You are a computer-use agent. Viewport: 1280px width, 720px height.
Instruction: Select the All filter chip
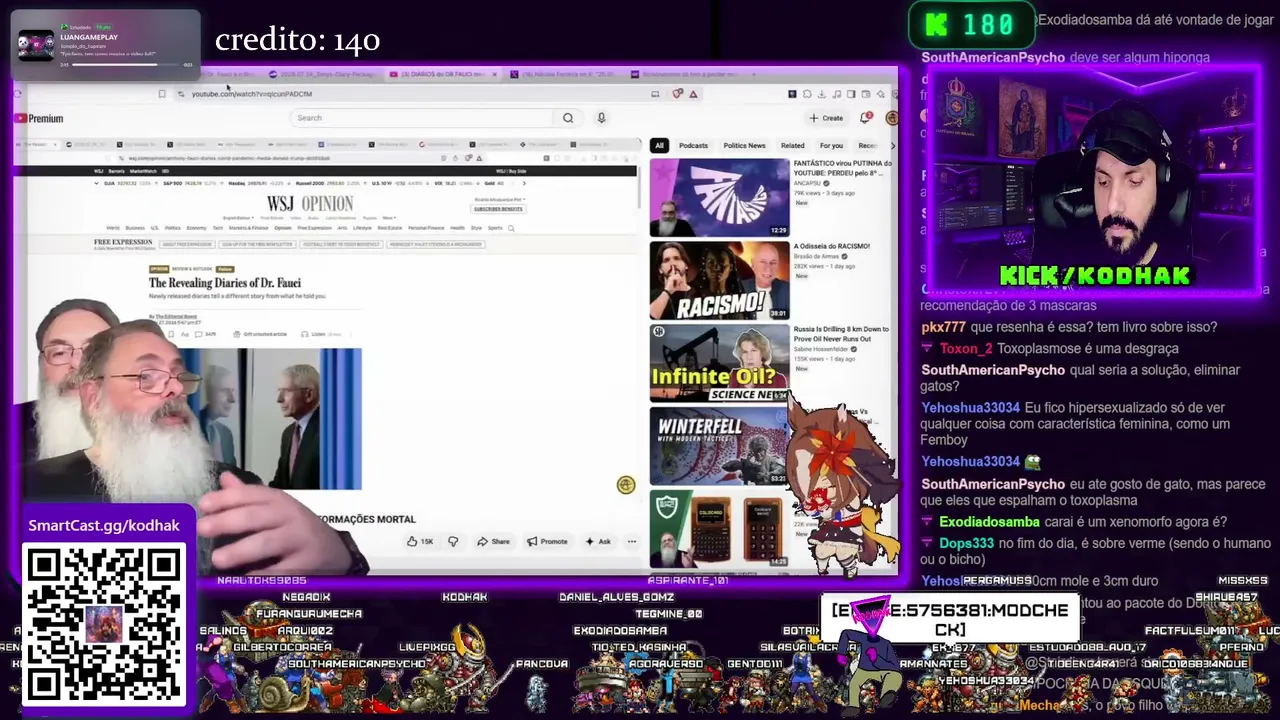(x=659, y=146)
